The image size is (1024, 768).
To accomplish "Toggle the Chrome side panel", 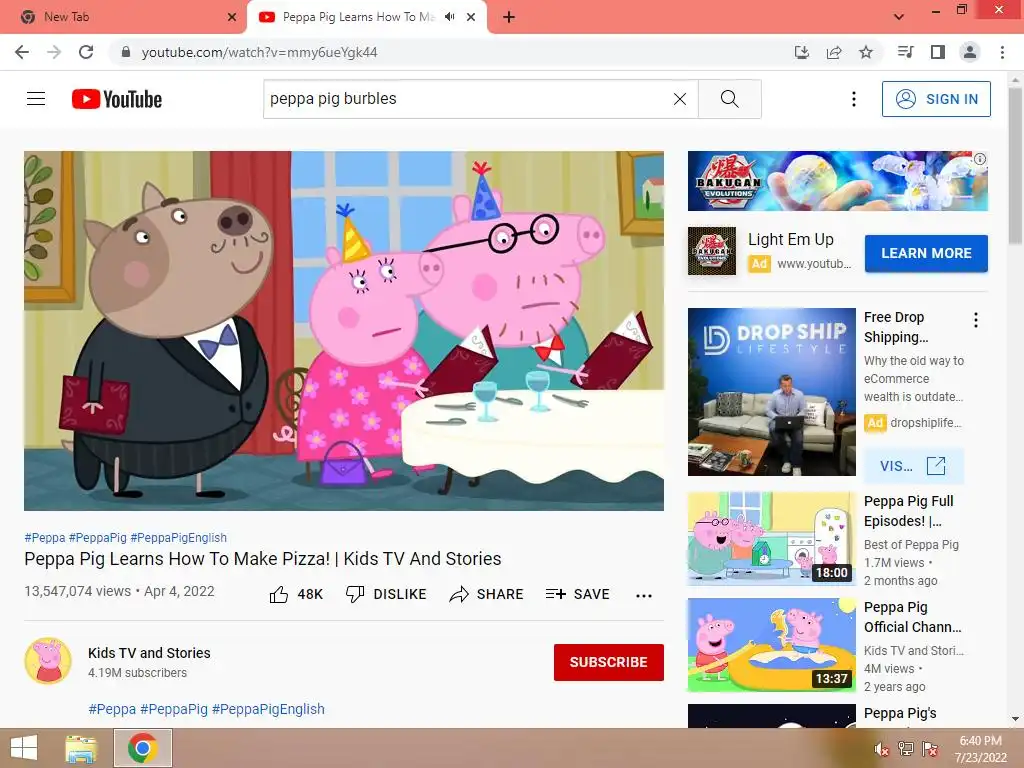I will [938, 52].
